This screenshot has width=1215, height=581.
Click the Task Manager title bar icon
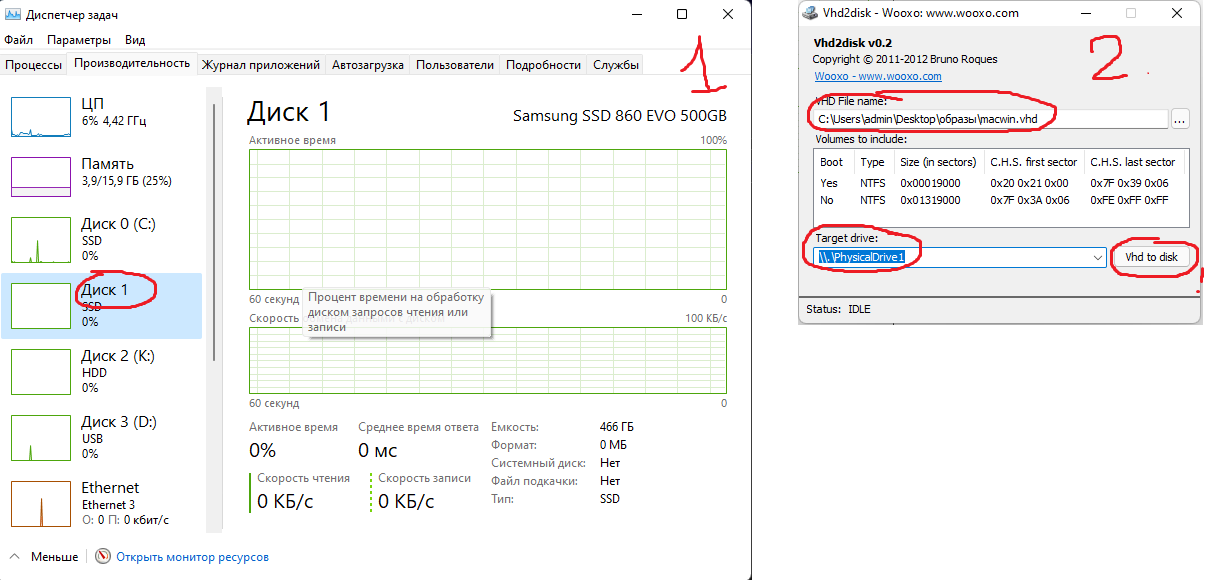pos(13,14)
